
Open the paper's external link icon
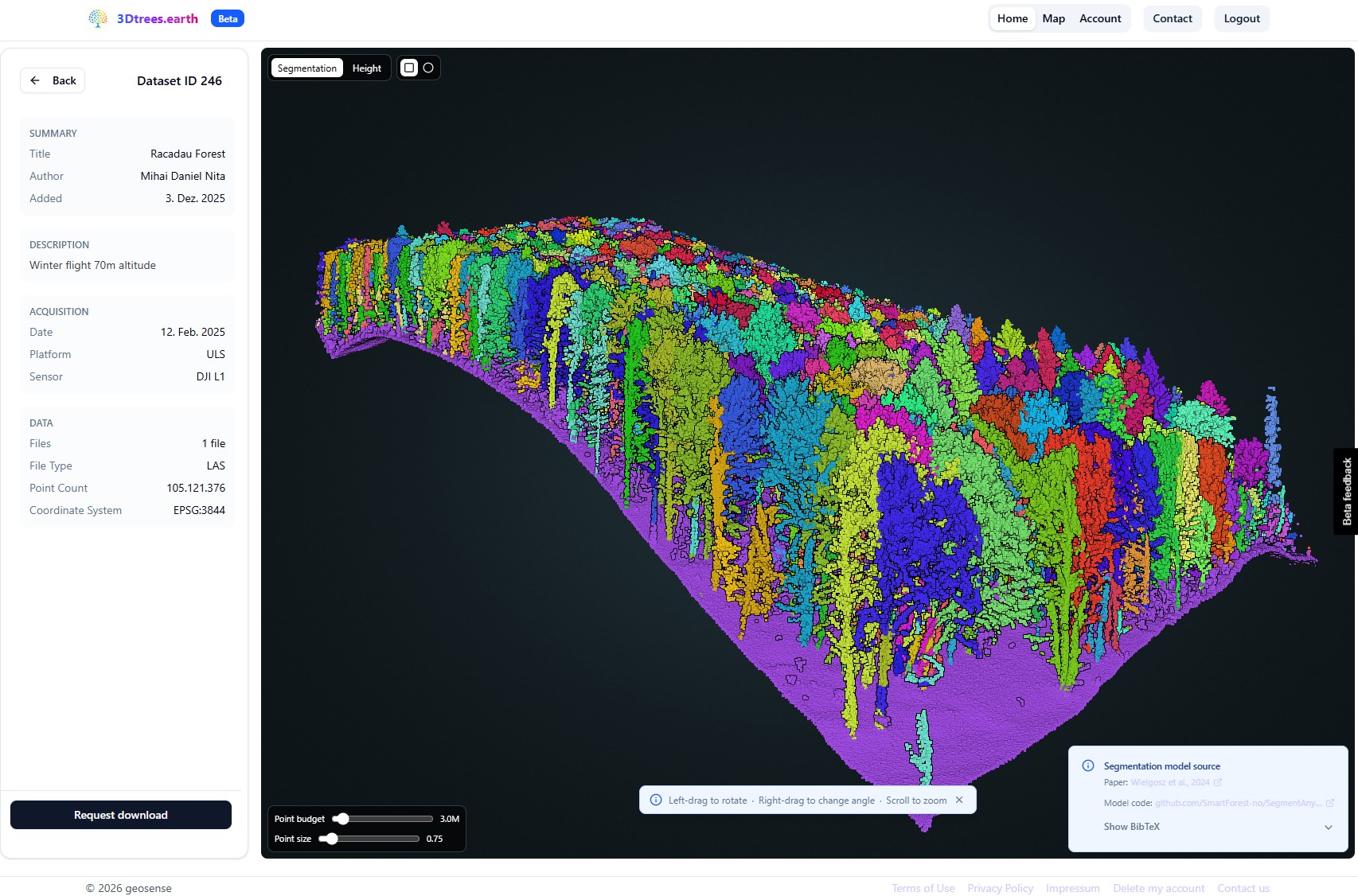[x=1218, y=782]
